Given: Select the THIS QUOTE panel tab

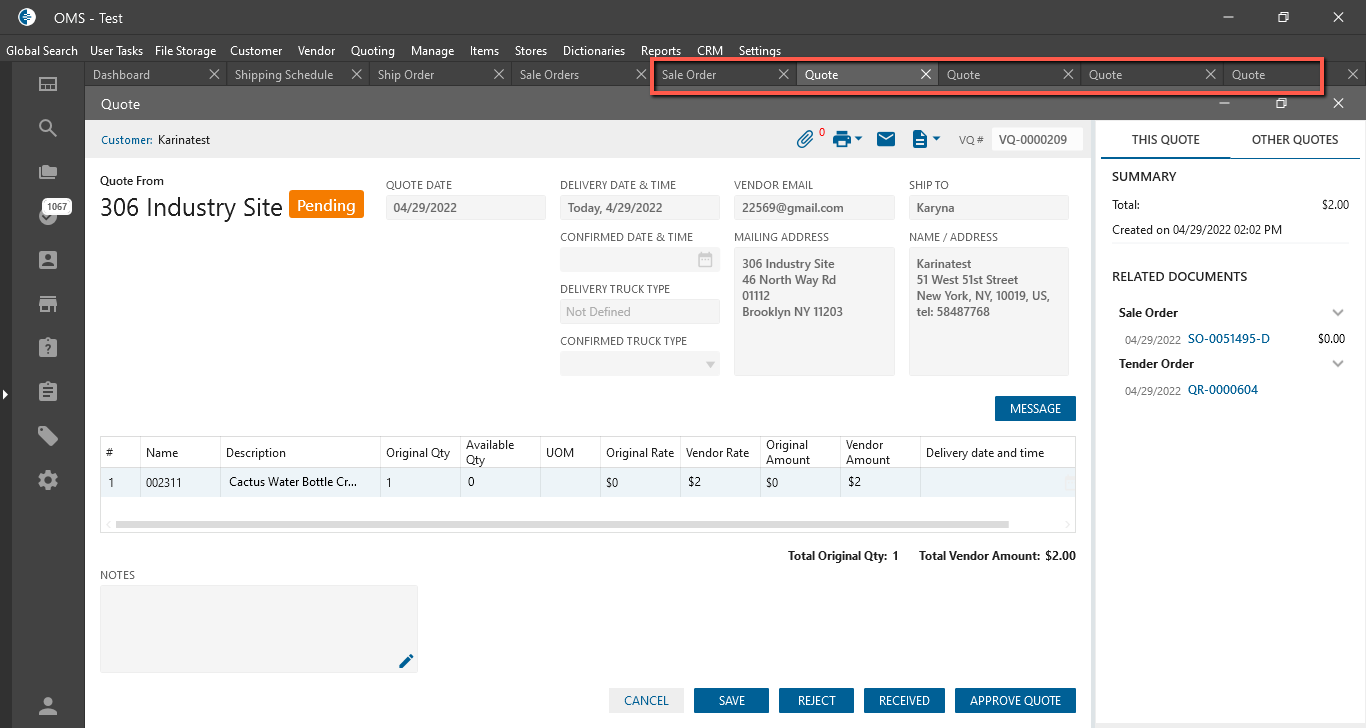Looking at the screenshot, I should point(1166,140).
